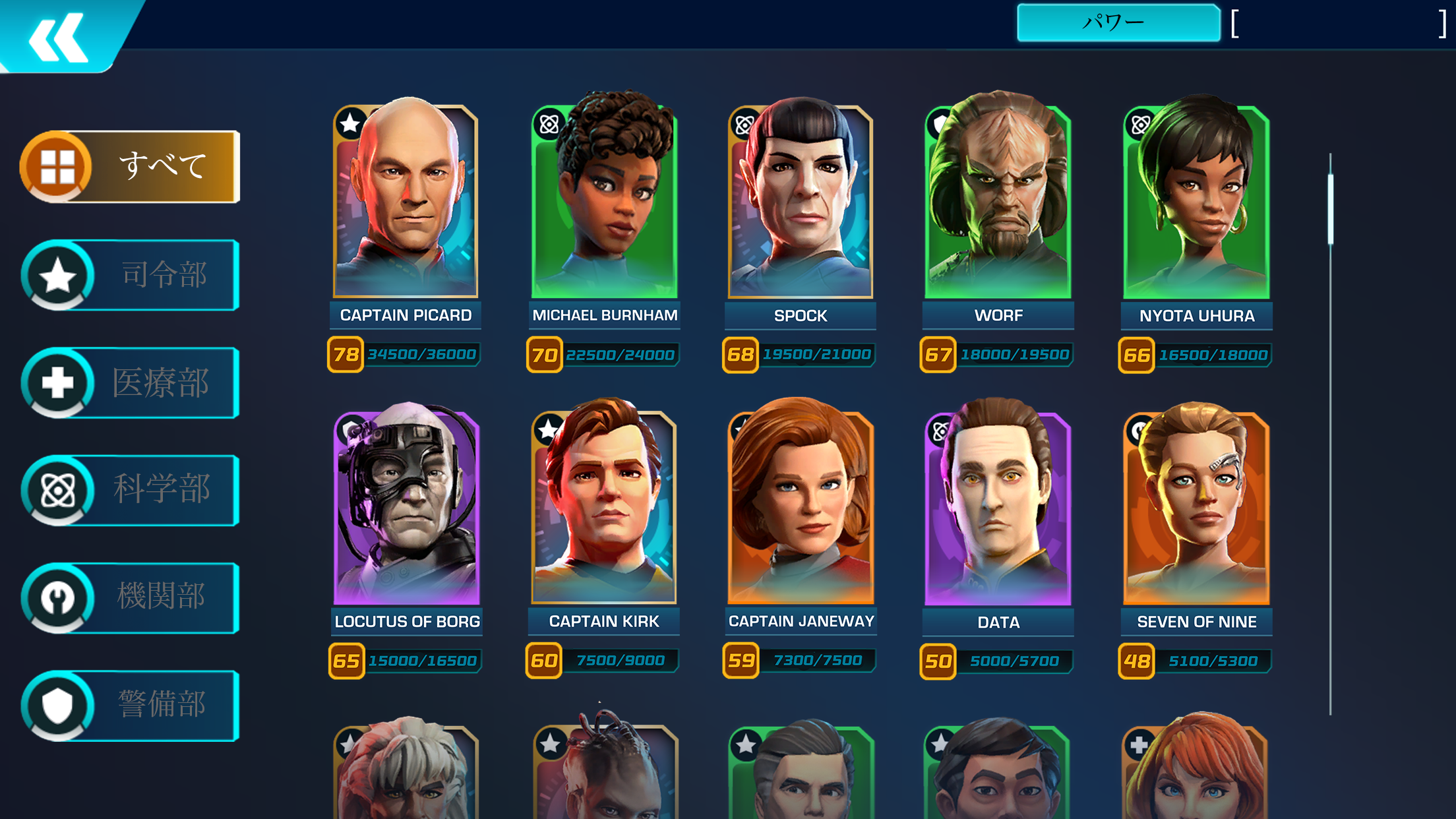1456x819 pixels.
Task: Click the vertical scrollbar handle
Action: [x=1331, y=209]
